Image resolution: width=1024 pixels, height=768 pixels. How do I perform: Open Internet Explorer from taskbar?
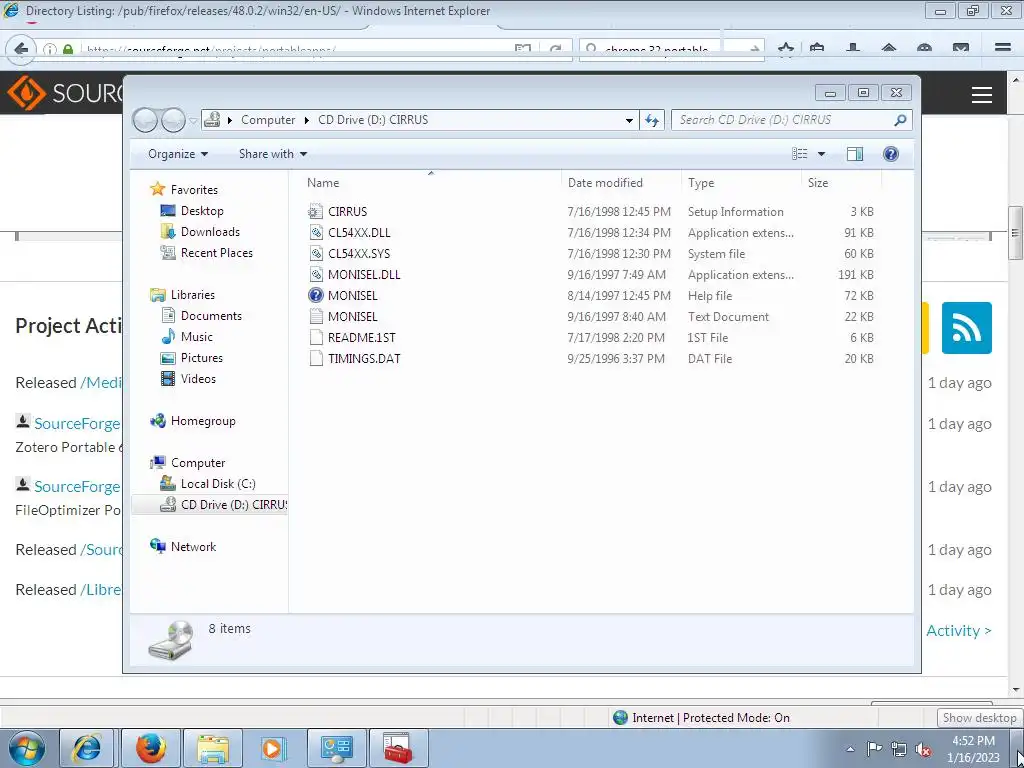[x=87, y=748]
